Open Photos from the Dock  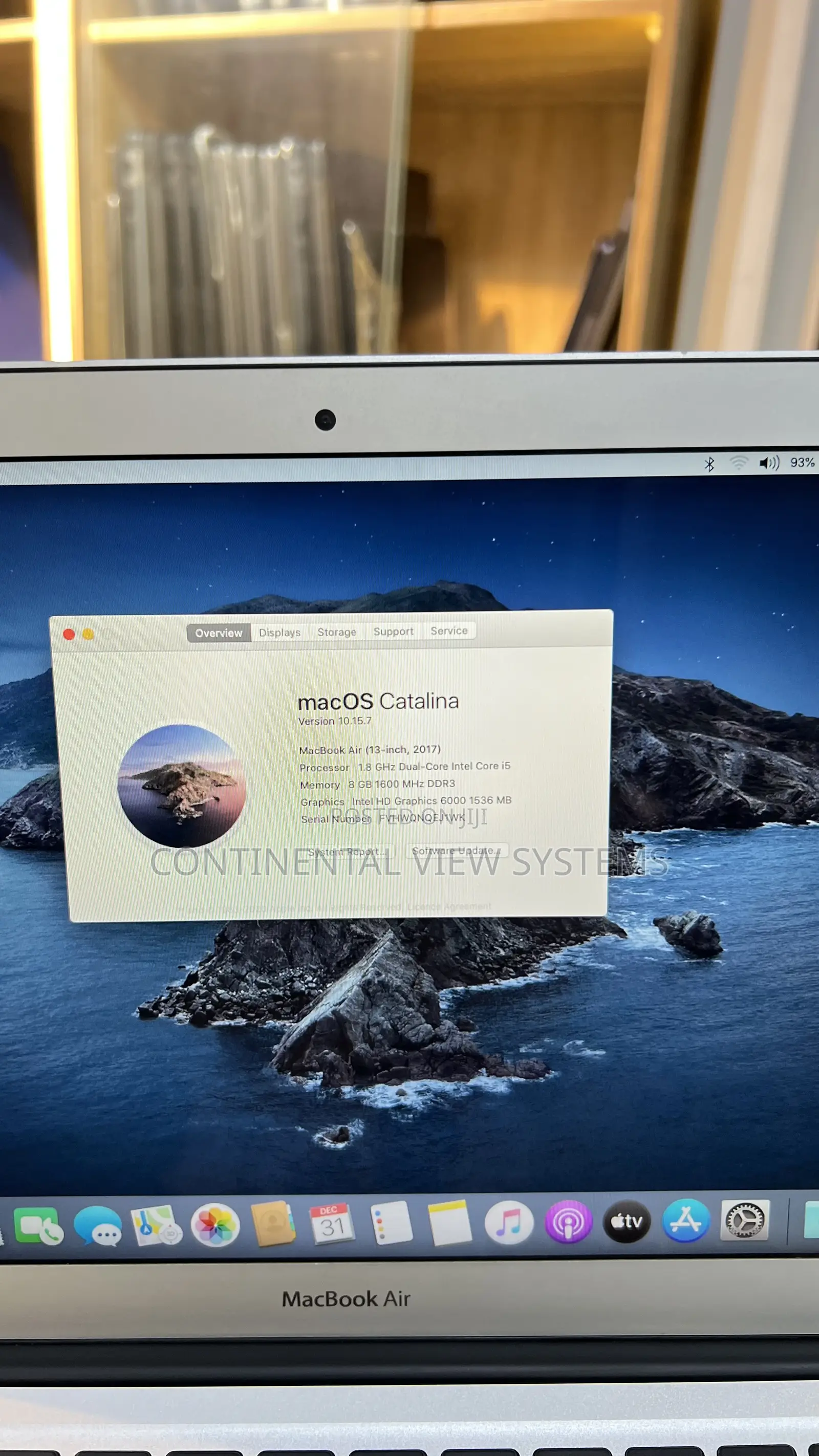point(215,1225)
